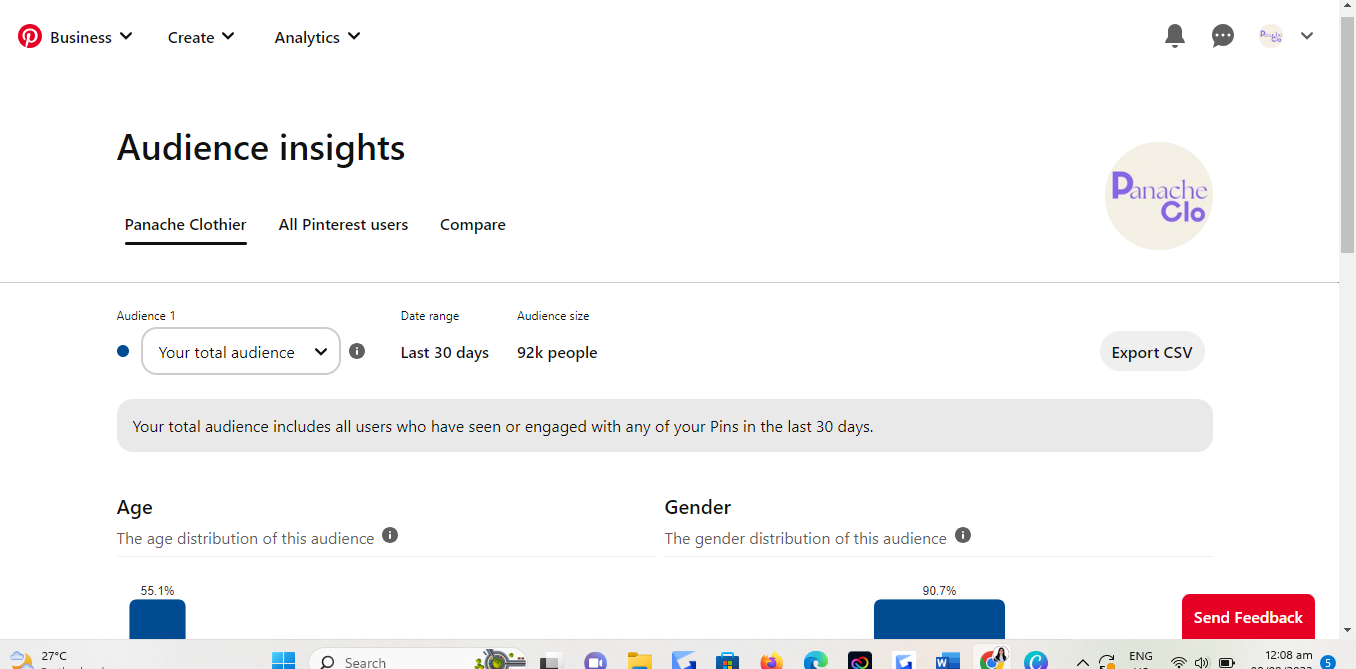Open Microsoft Store from taskbar

click(x=727, y=661)
